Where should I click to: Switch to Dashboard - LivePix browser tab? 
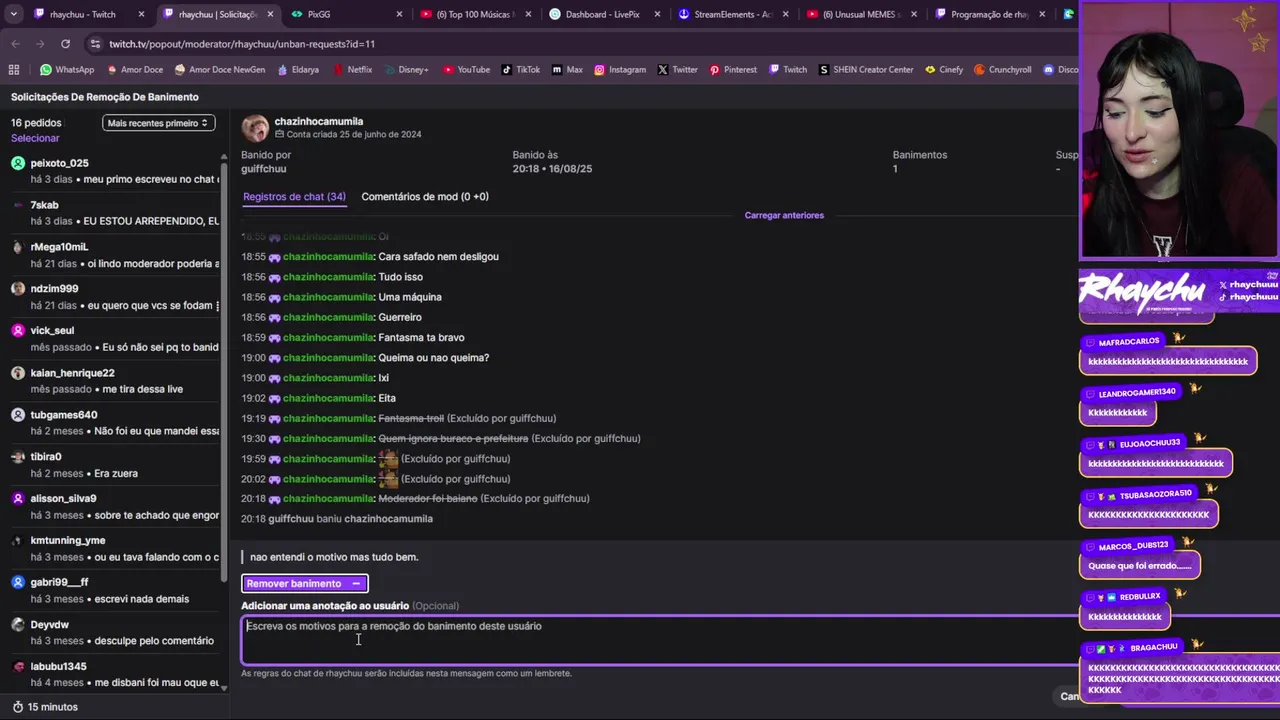pos(603,15)
